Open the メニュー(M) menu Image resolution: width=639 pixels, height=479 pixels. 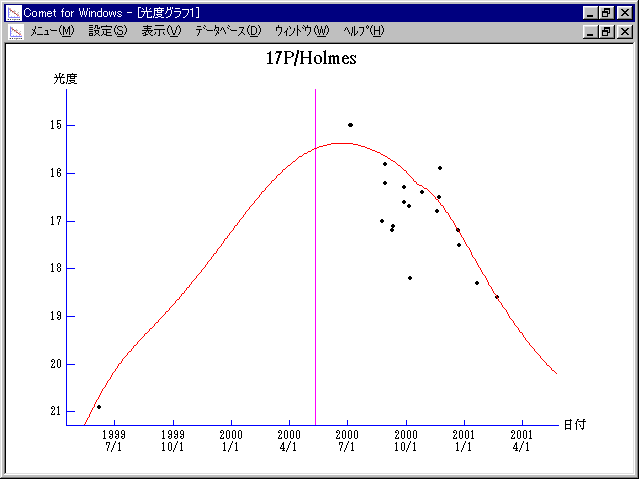tap(52, 31)
